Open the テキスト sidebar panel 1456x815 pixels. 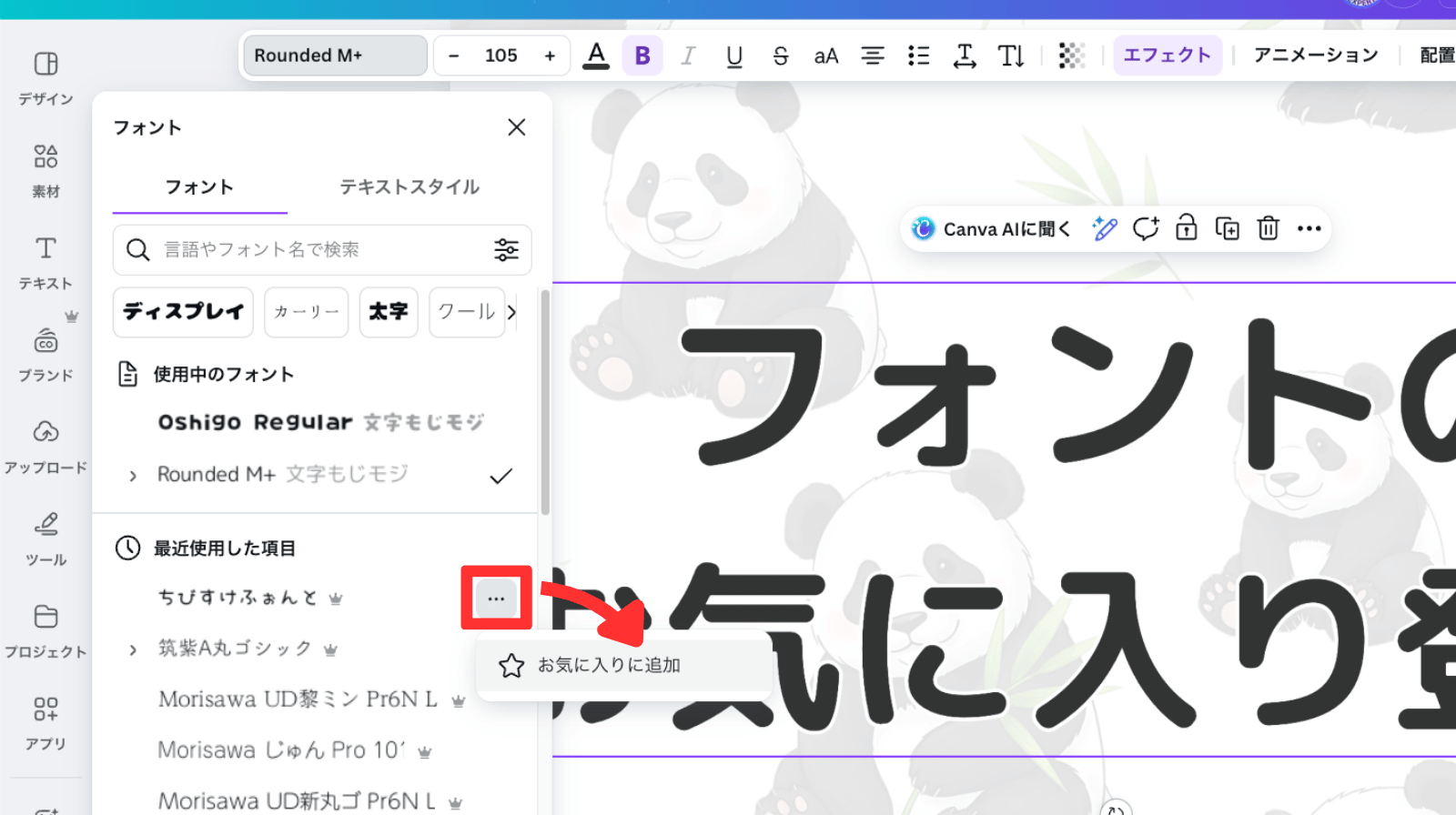pyautogui.click(x=45, y=263)
